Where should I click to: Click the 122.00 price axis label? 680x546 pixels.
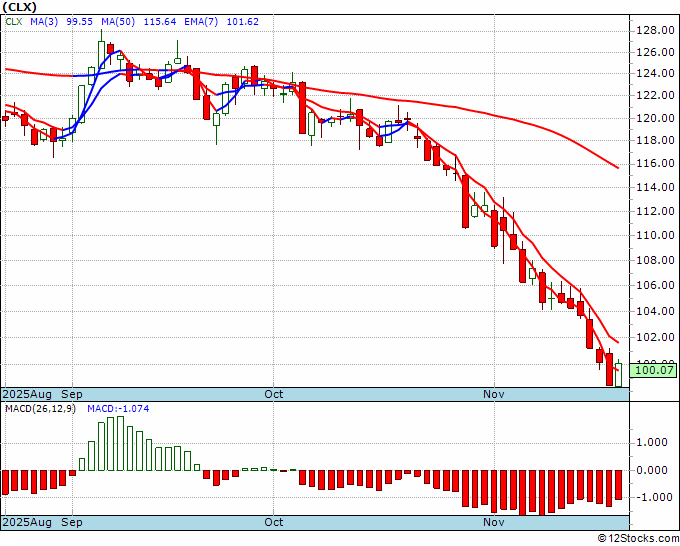click(x=655, y=95)
